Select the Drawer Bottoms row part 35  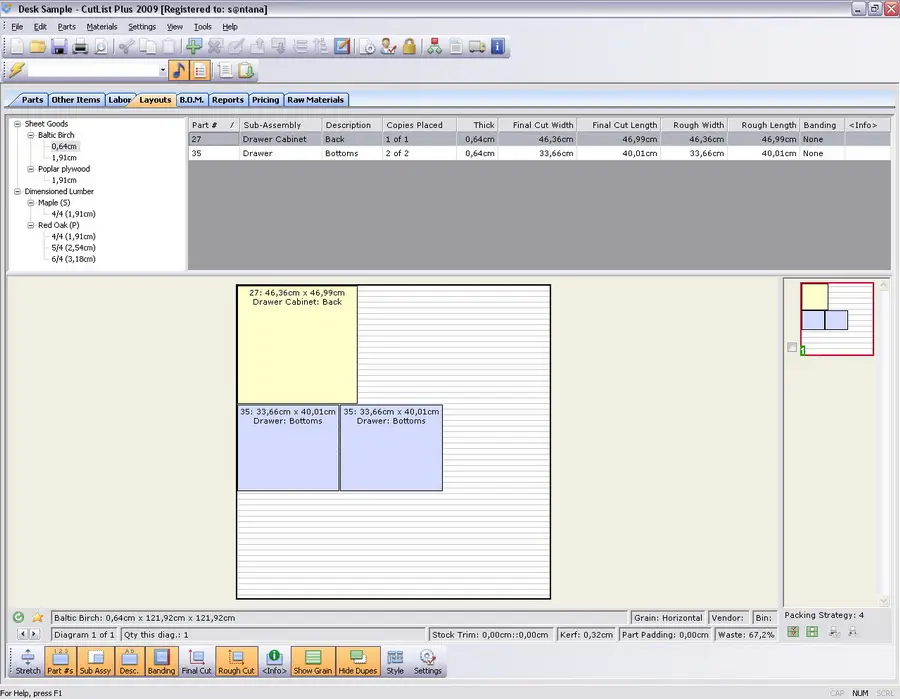[x=539, y=153]
